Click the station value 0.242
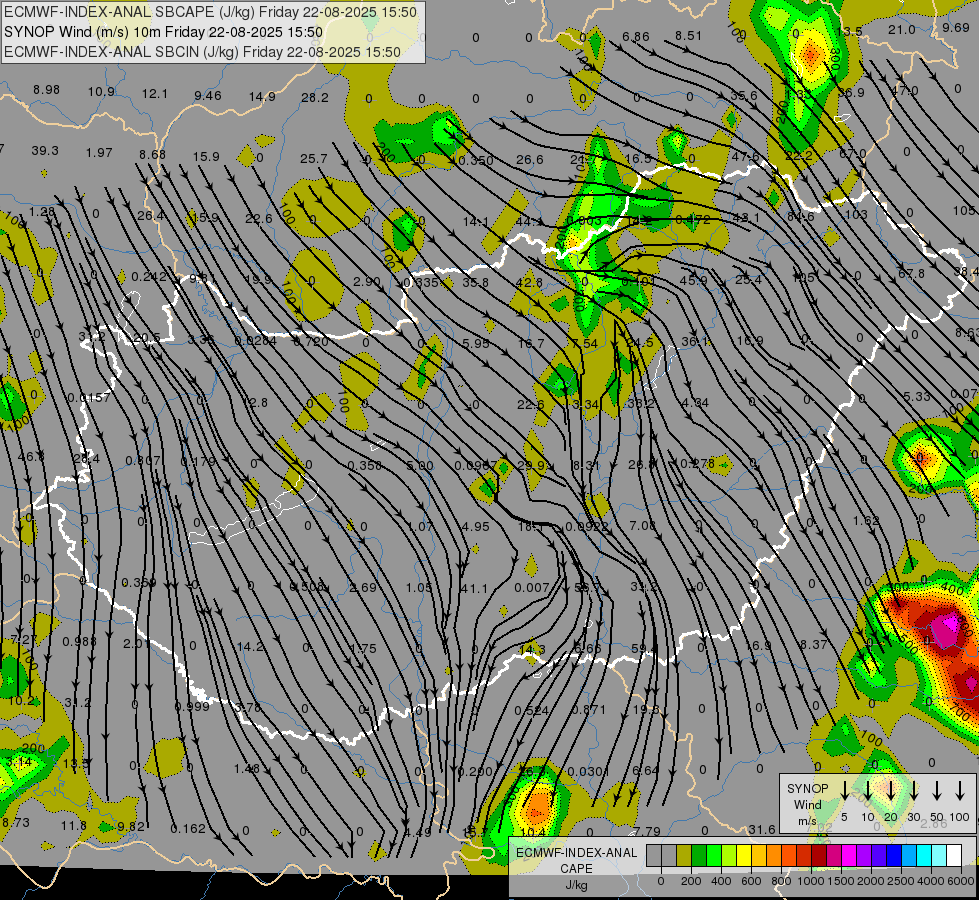979x900 pixels. (149, 277)
